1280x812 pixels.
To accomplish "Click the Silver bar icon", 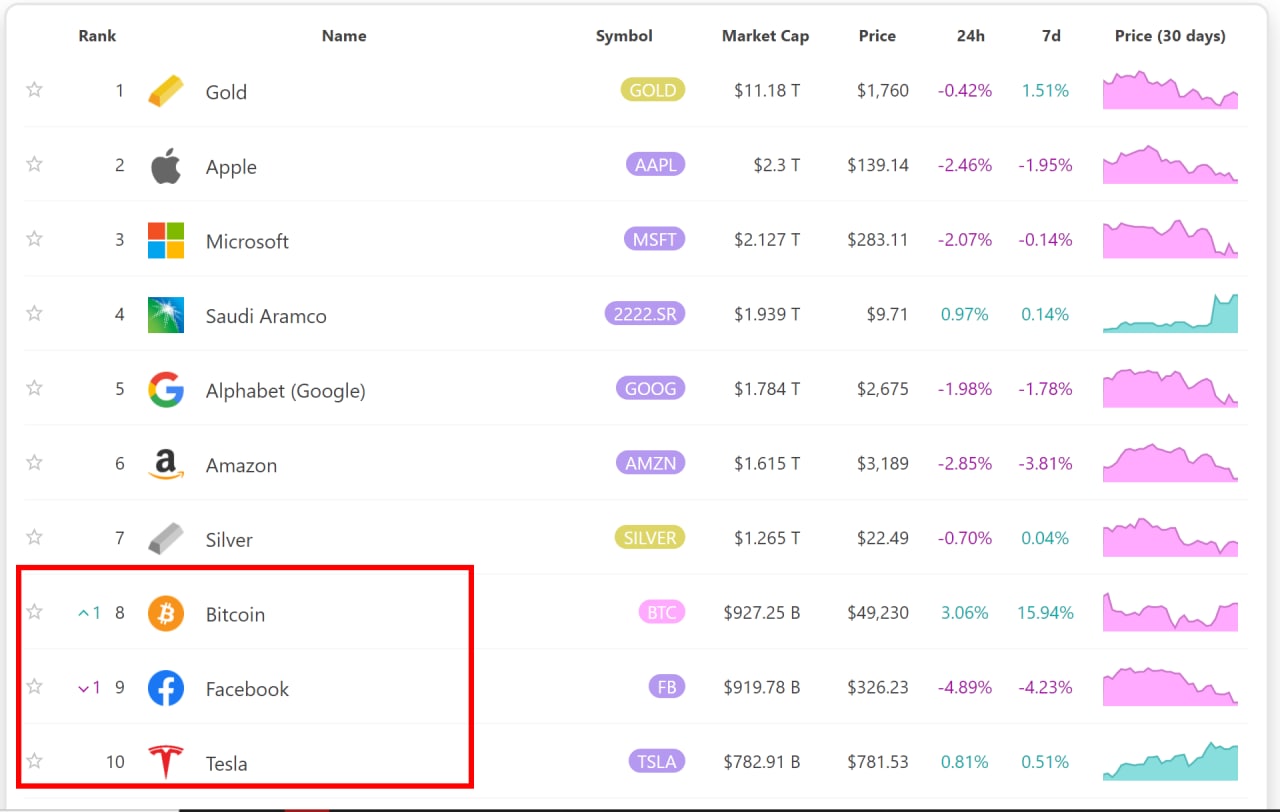I will click(166, 538).
